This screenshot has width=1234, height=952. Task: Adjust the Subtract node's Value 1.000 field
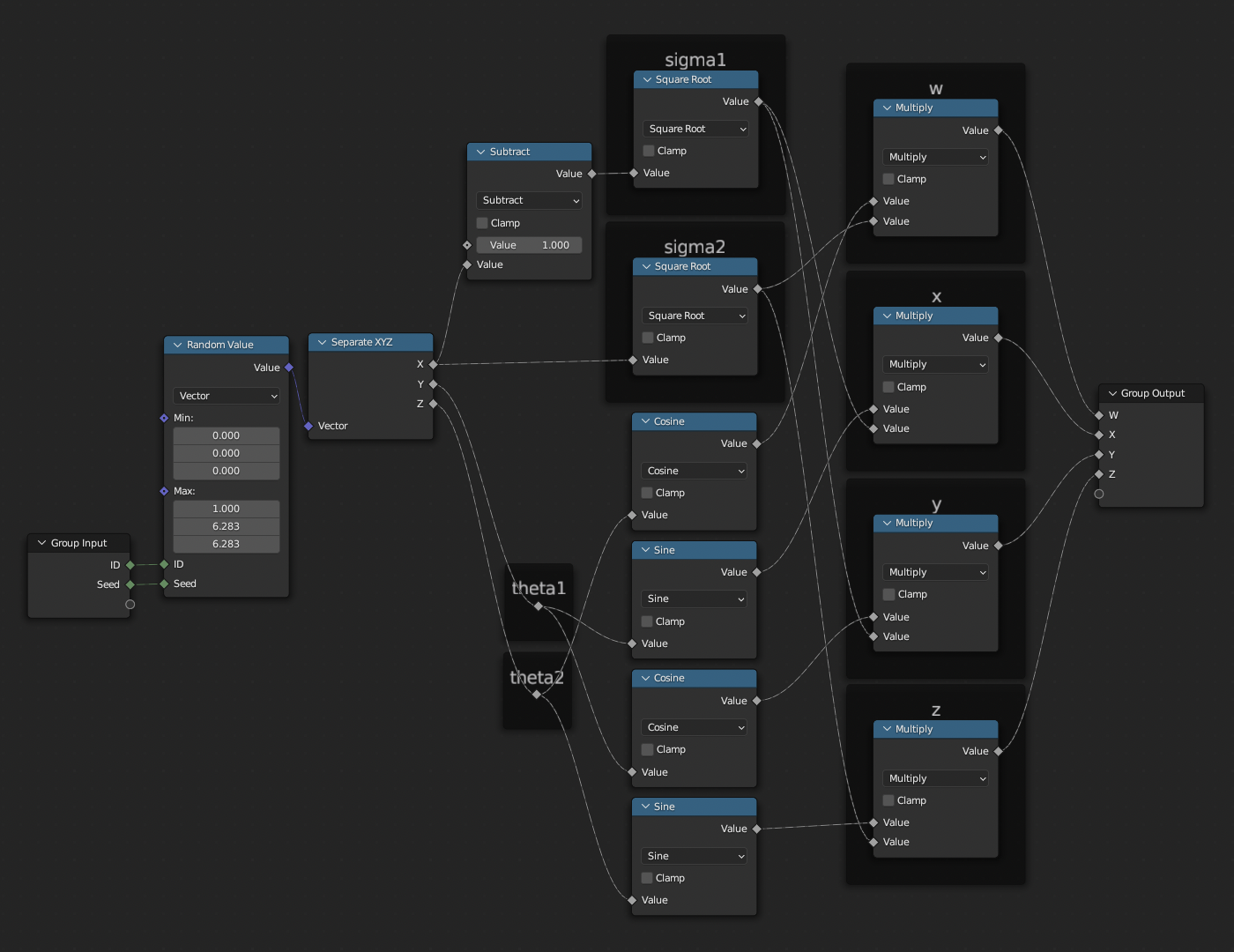click(x=529, y=245)
